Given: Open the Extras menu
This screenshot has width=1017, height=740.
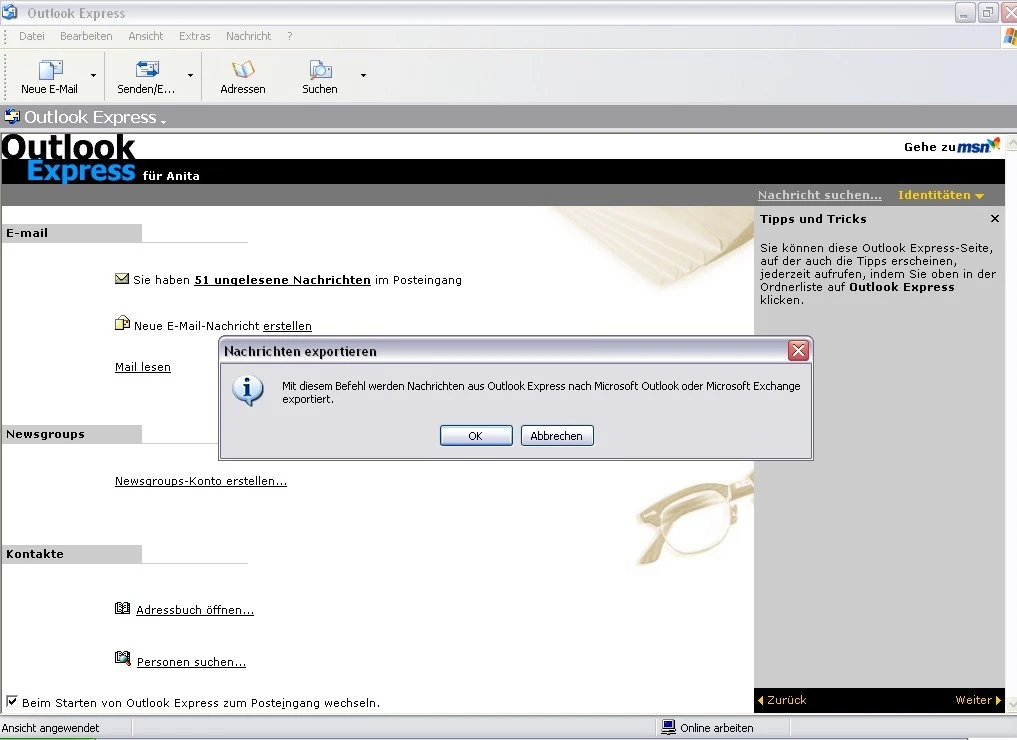Looking at the screenshot, I should pos(195,36).
